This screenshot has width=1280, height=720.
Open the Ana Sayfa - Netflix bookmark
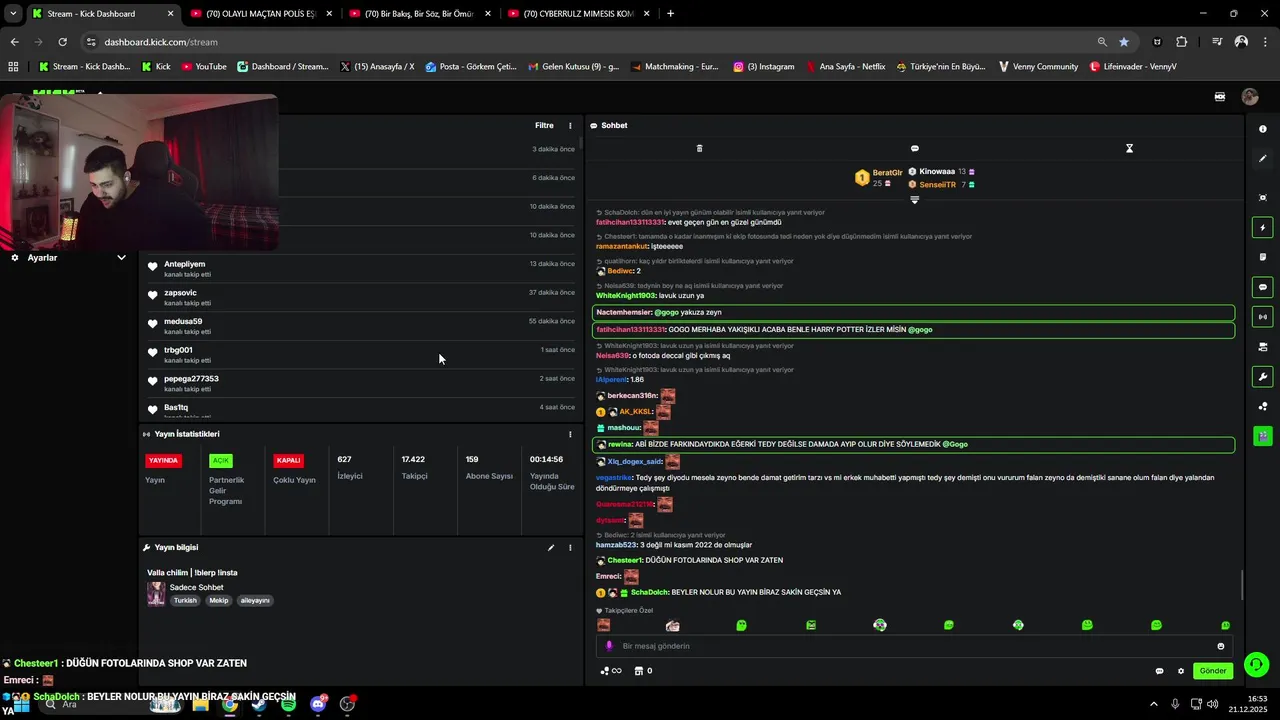coord(845,67)
